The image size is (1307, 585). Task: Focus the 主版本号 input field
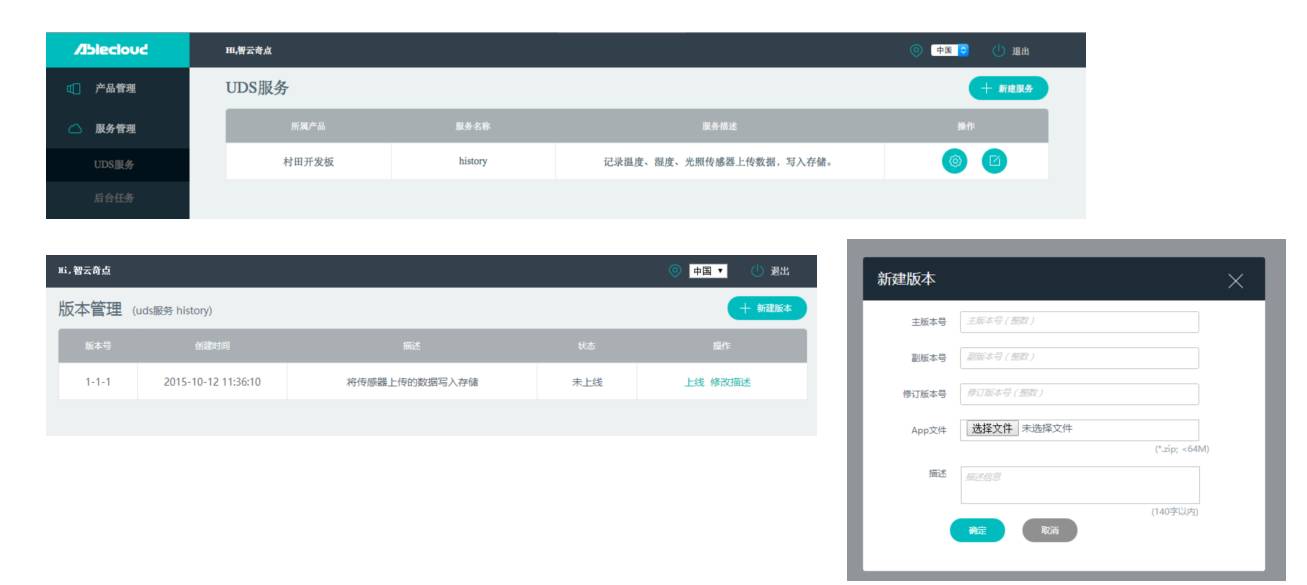pyautogui.click(x=1080, y=322)
